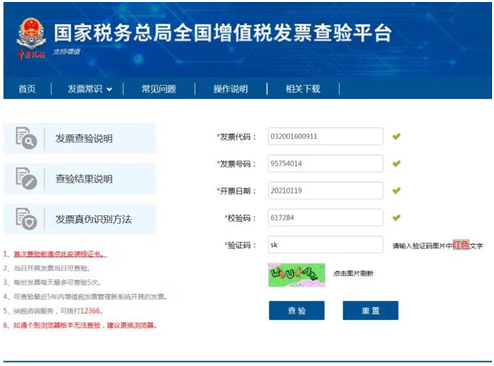Click the platform title 国家税务总局全国增值税发票查验平台

pyautogui.click(x=223, y=33)
